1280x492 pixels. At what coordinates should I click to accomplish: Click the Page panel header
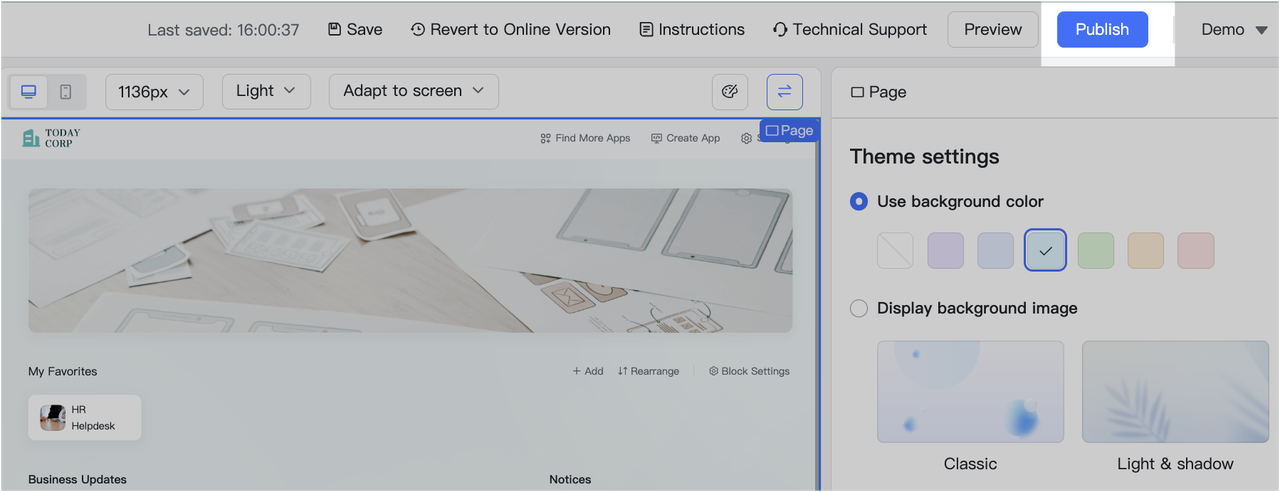[x=878, y=92]
